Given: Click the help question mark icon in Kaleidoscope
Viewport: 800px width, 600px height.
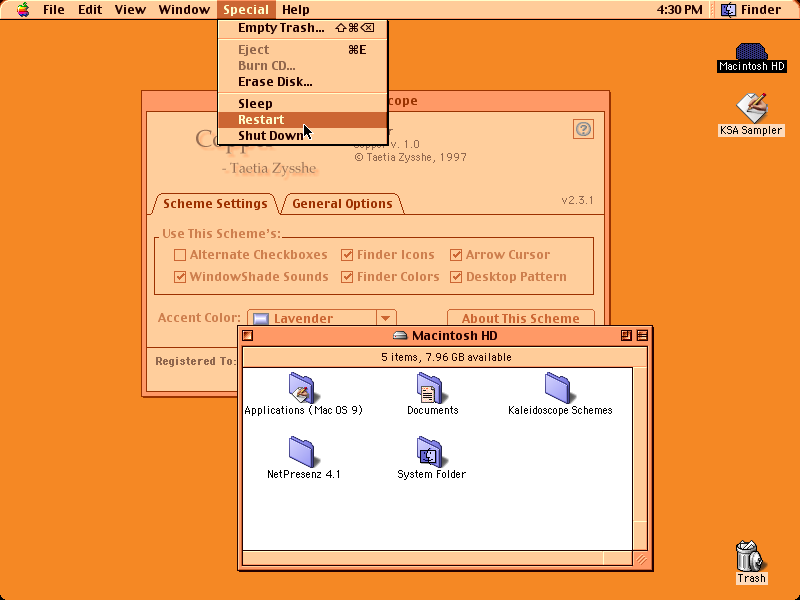Looking at the screenshot, I should tap(583, 129).
